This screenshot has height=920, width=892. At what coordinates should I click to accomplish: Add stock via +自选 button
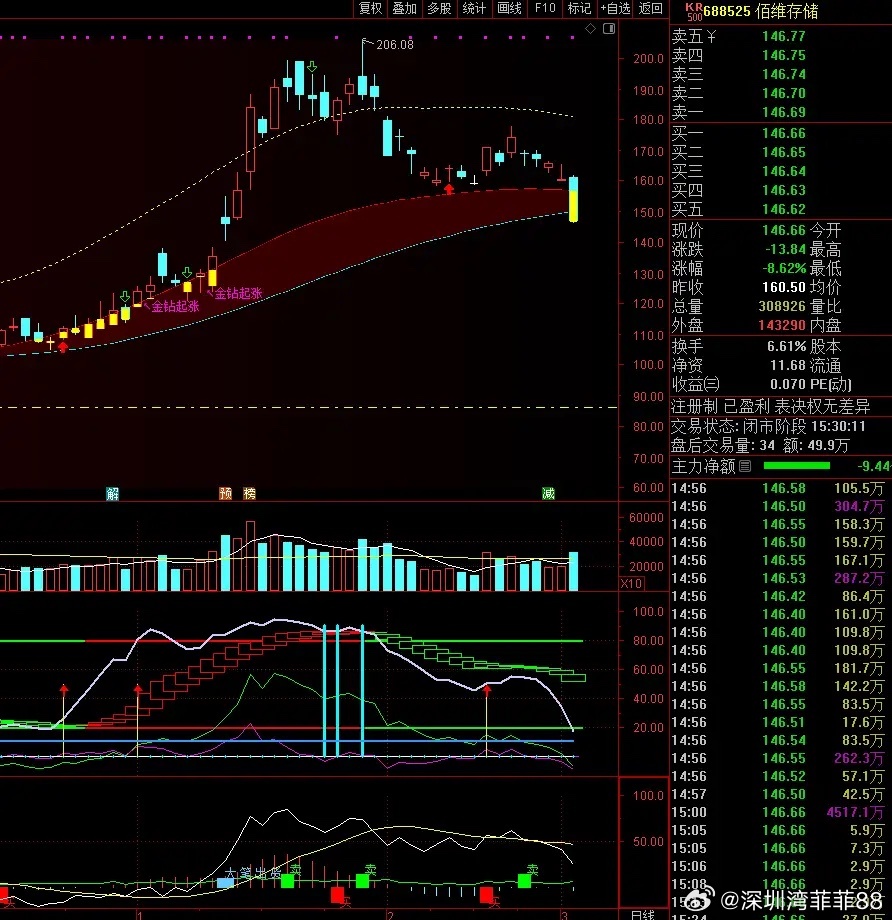[615, 8]
